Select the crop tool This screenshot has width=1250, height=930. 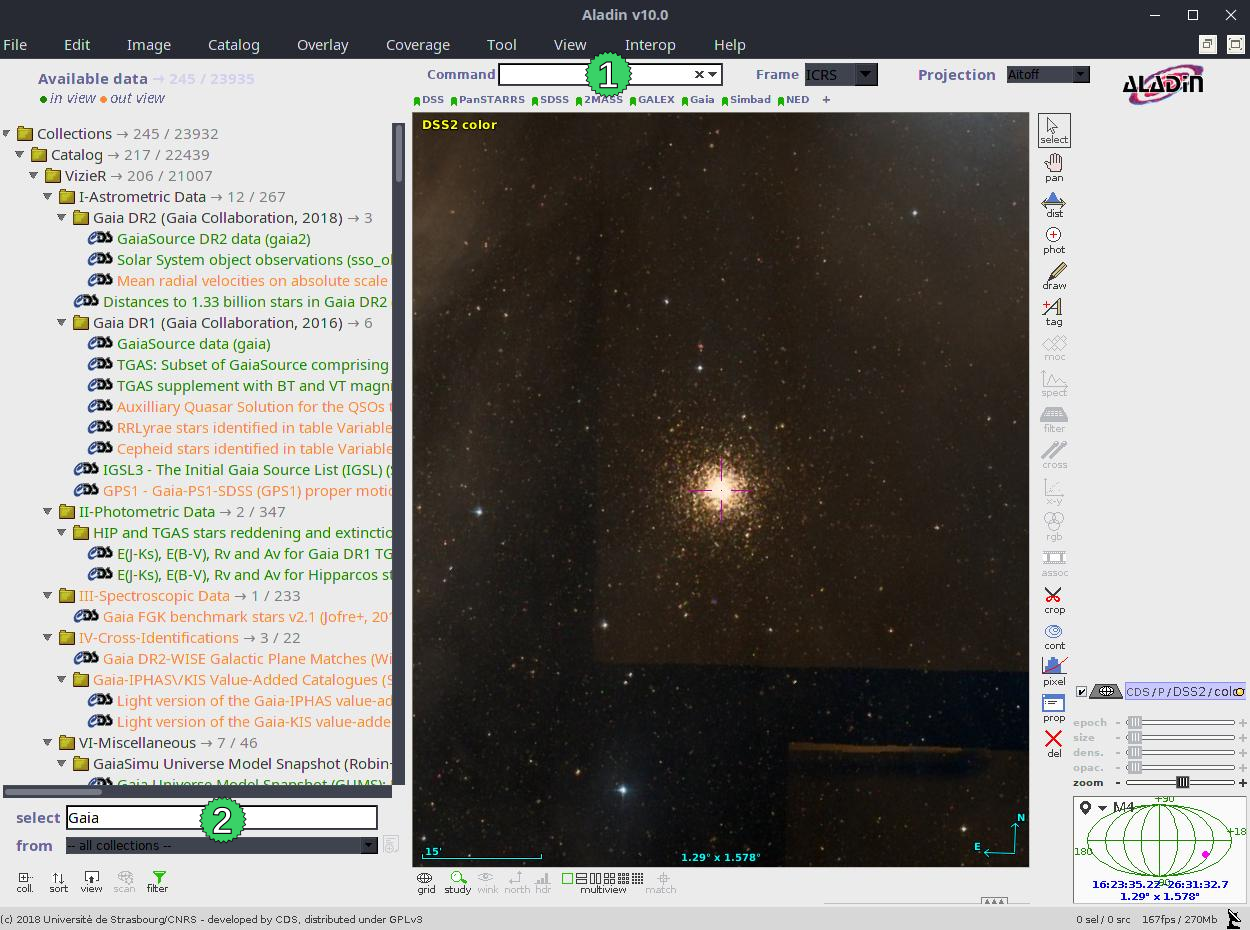point(1054,600)
